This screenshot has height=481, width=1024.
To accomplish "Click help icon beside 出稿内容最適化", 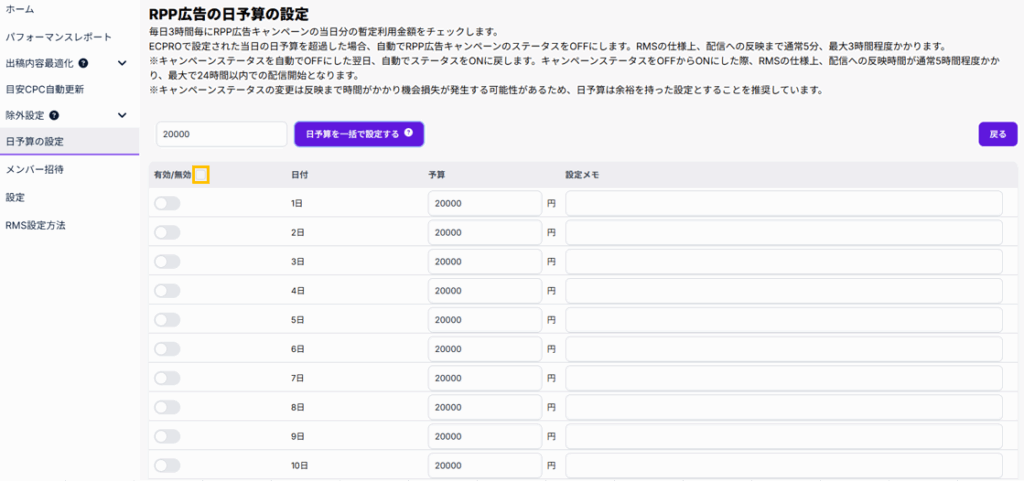I will tap(83, 63).
